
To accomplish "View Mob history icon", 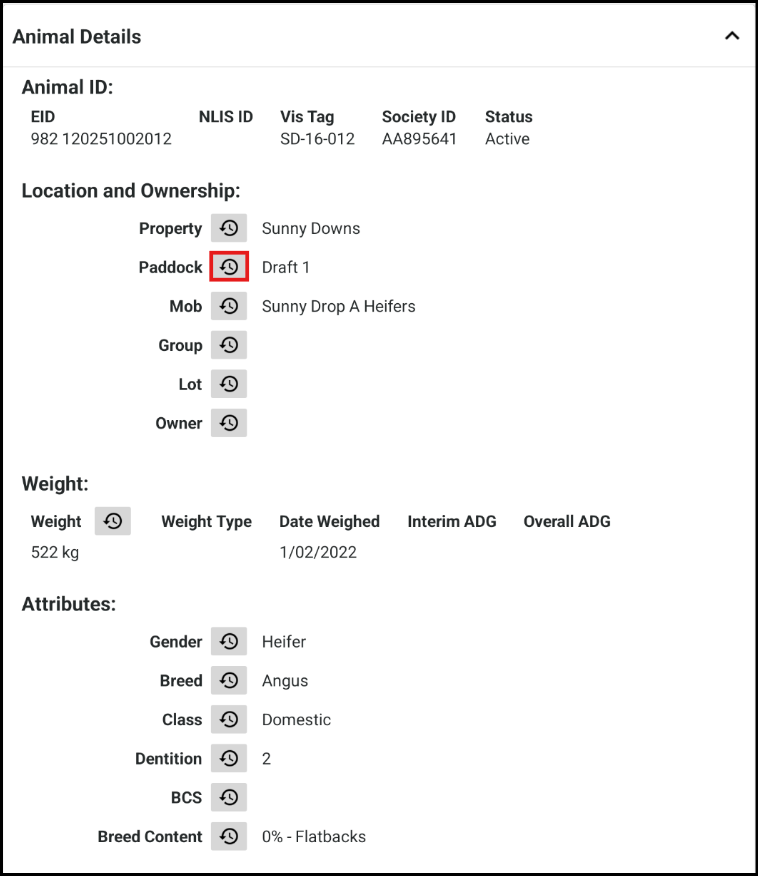I will (x=229, y=306).
